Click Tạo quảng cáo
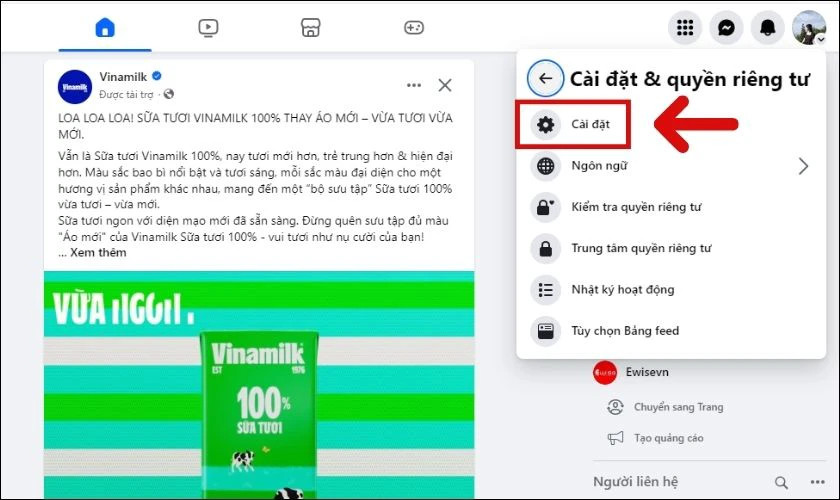The height and width of the screenshot is (500, 840). 669,438
